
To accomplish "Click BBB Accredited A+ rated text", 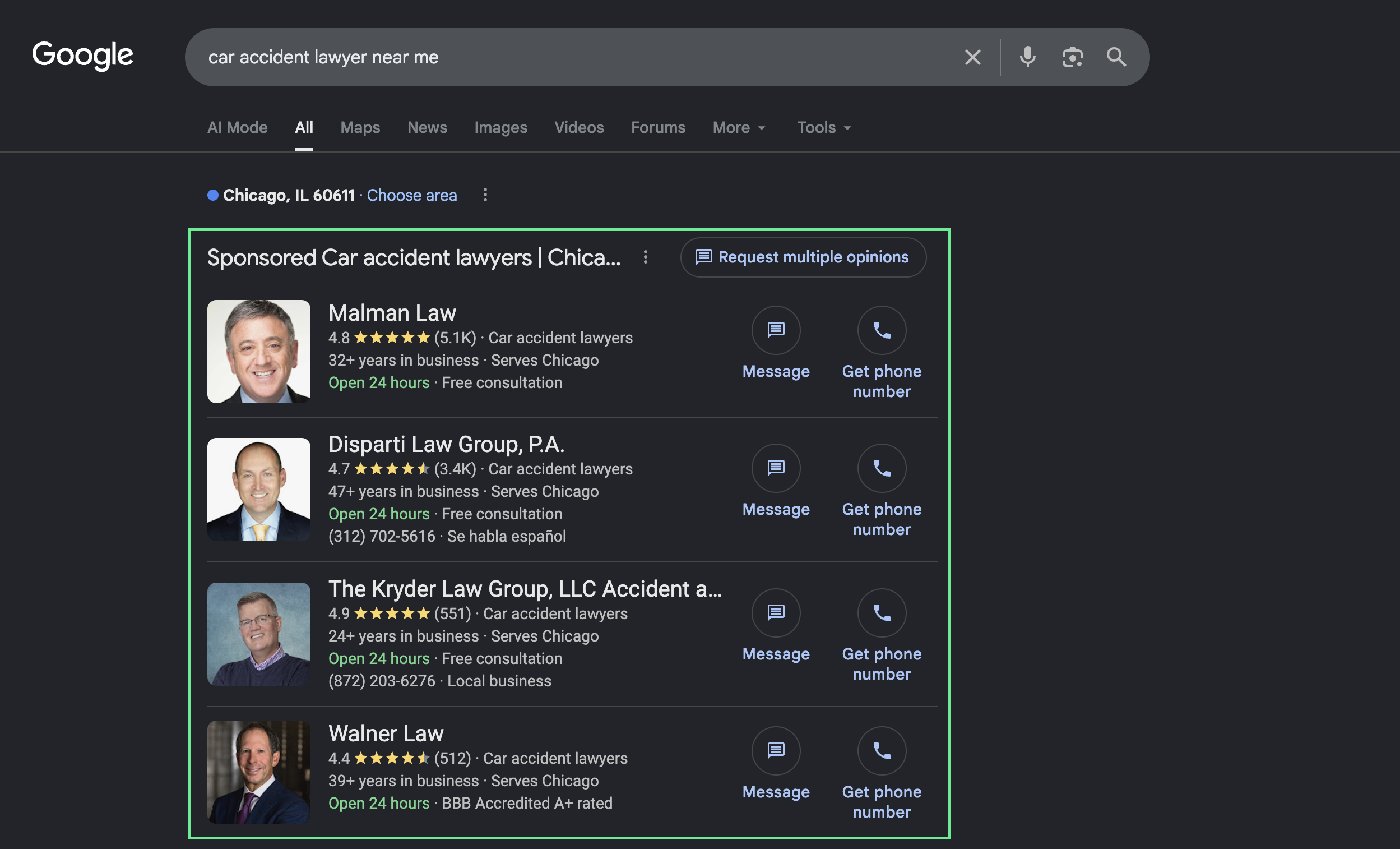I will click(x=527, y=803).
